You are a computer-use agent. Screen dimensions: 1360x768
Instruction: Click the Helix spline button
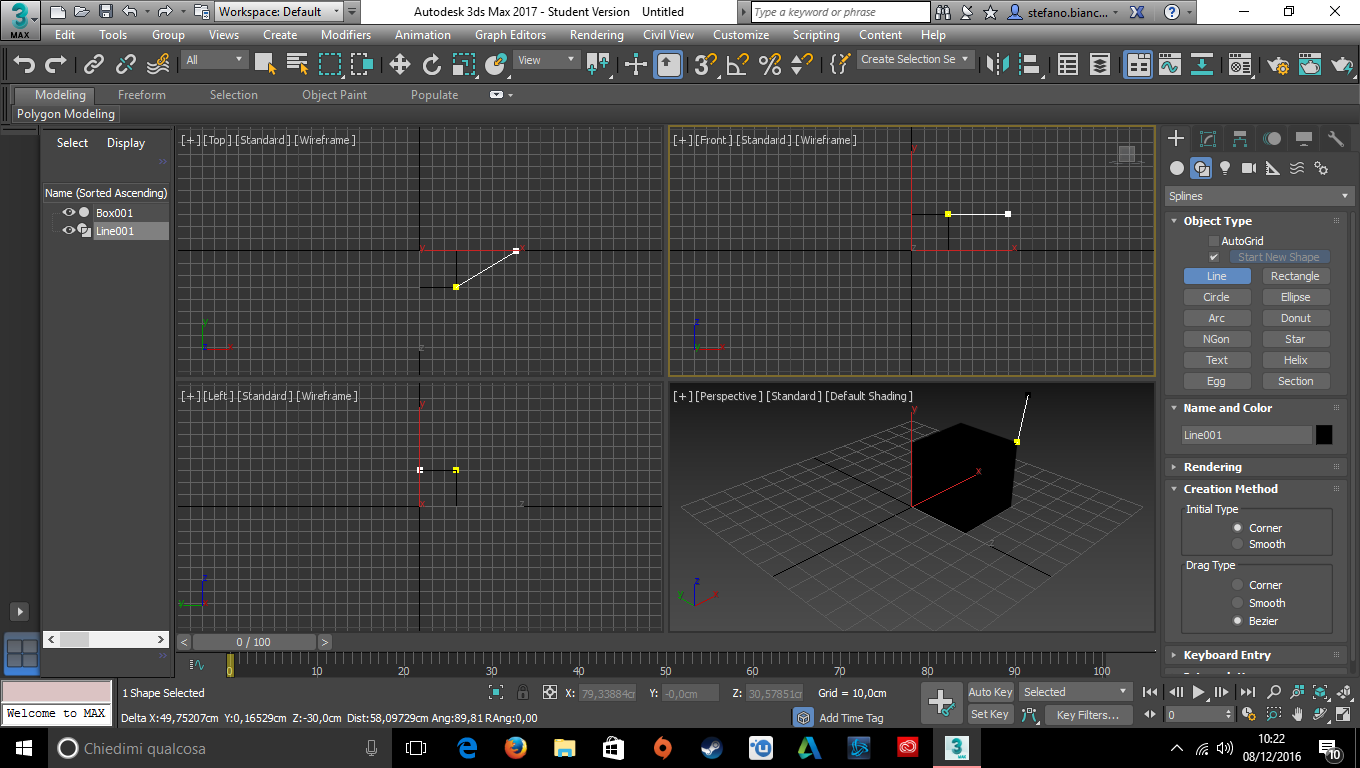coord(1295,360)
